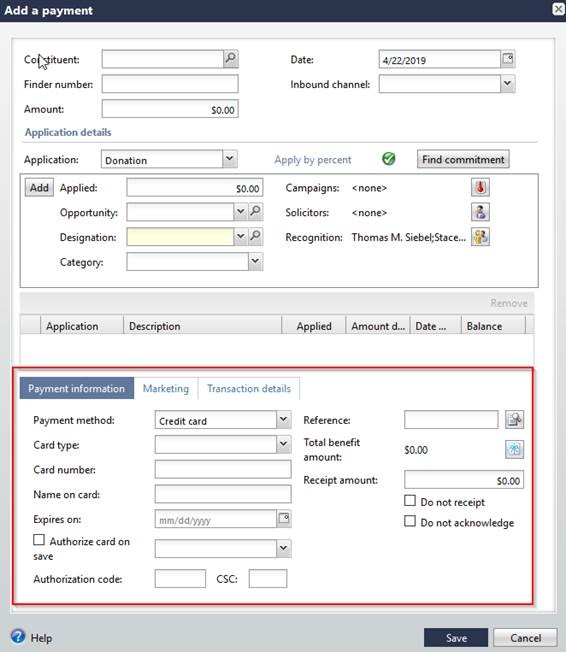
Task: Search opportunities with the magnifier icon
Action: point(255,212)
